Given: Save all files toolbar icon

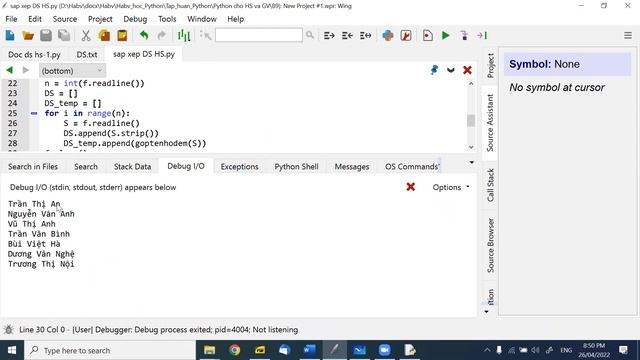Looking at the screenshot, I should tap(64, 36).
